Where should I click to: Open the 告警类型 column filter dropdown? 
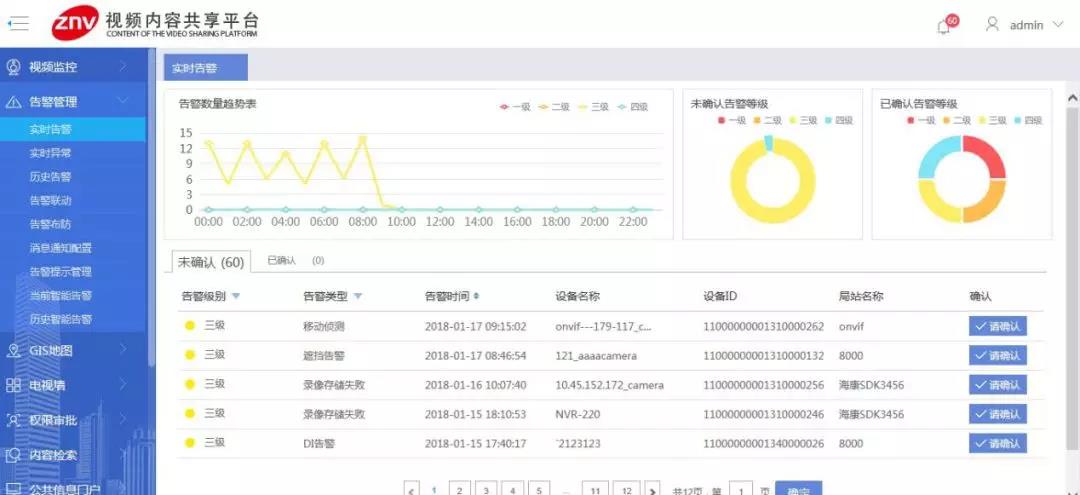coord(358,296)
